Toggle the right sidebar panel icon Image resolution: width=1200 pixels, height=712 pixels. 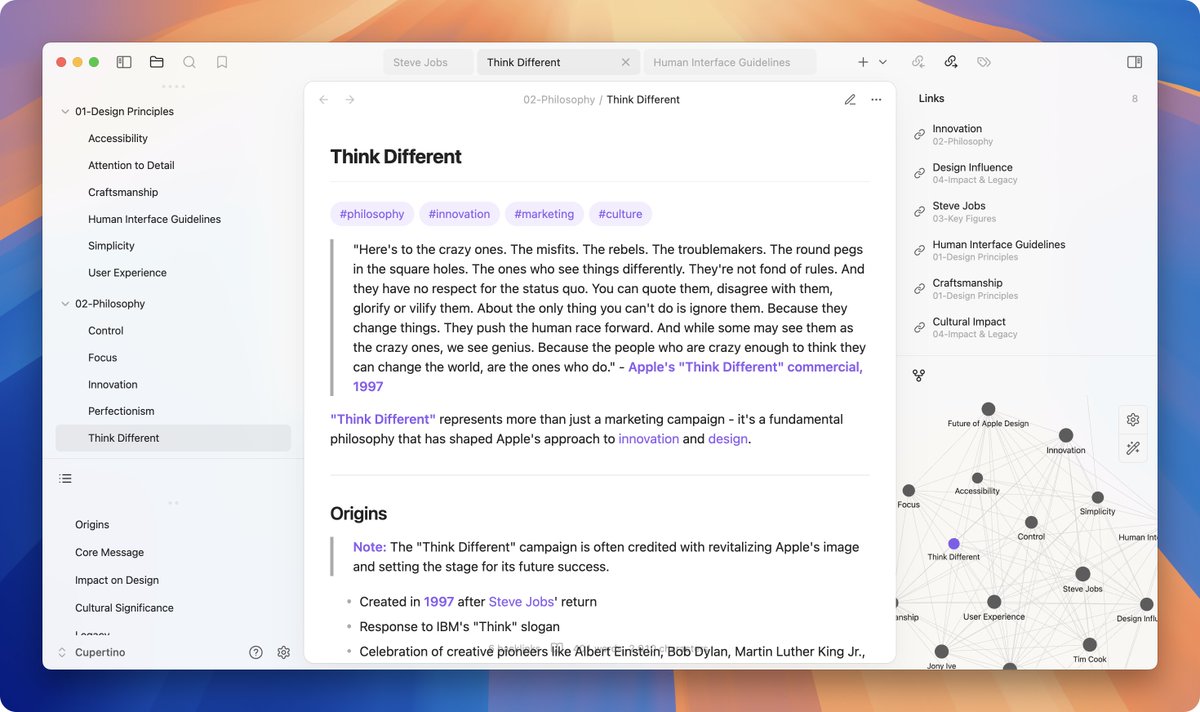coord(1134,62)
